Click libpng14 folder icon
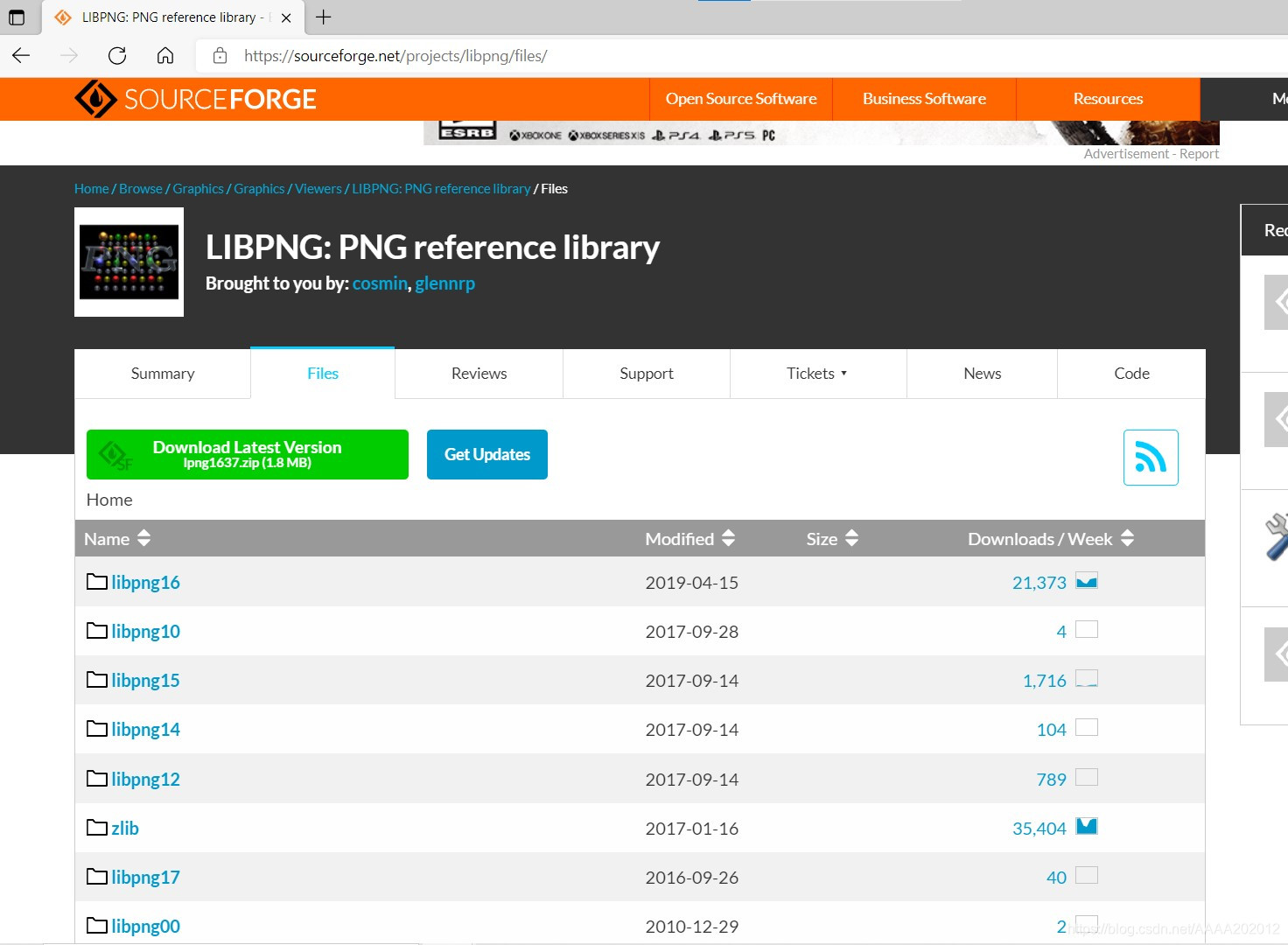Screen dimensions: 1288x945 (97, 729)
